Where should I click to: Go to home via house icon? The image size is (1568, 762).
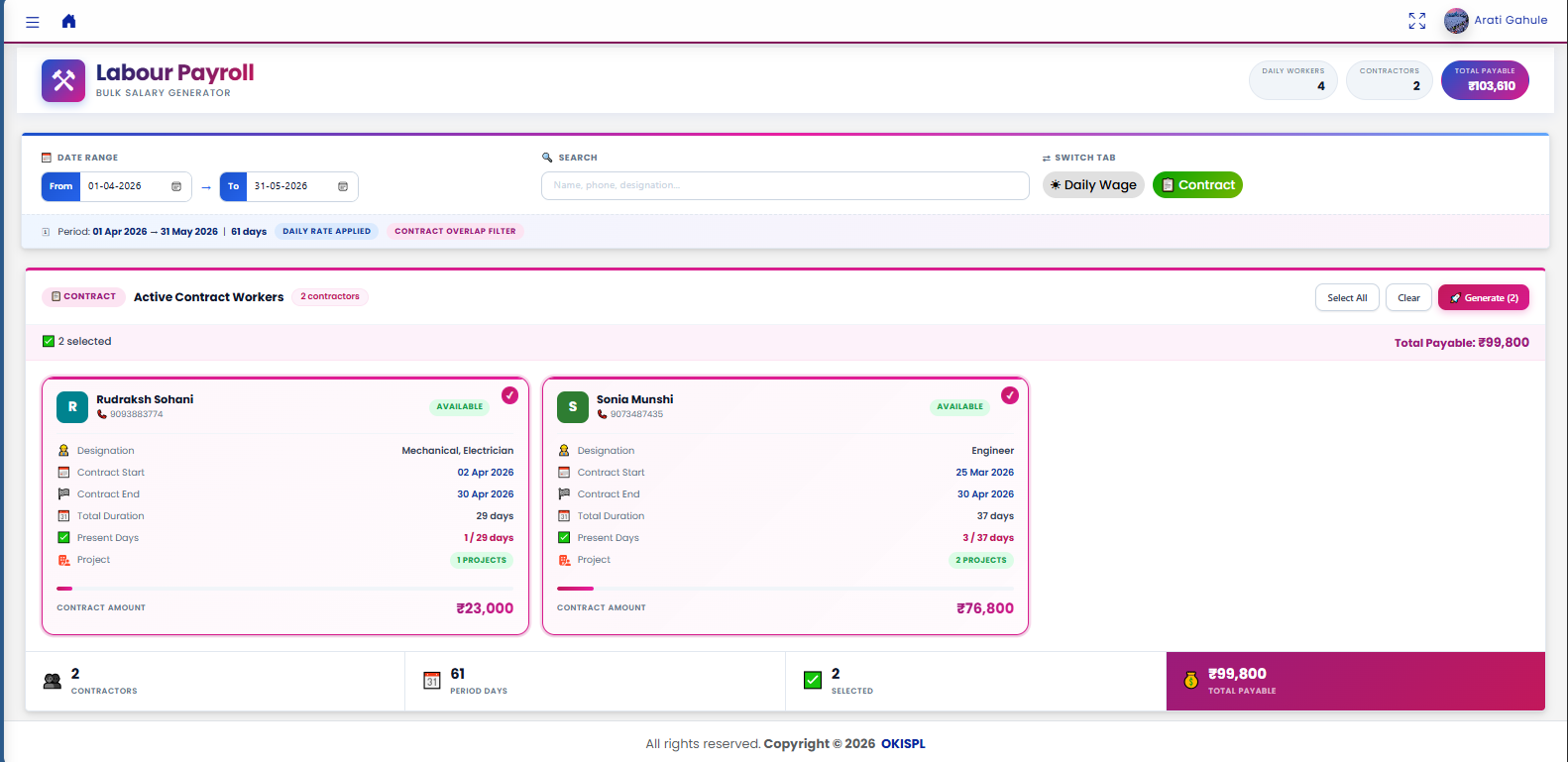click(68, 21)
